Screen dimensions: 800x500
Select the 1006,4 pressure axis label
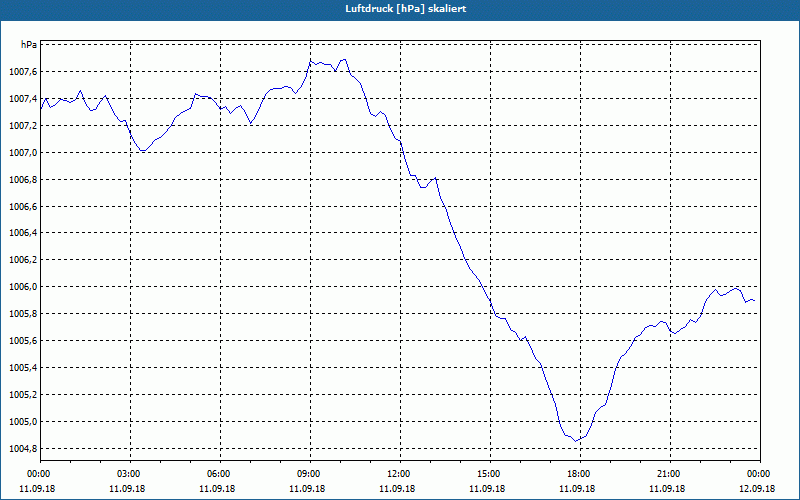(23, 233)
